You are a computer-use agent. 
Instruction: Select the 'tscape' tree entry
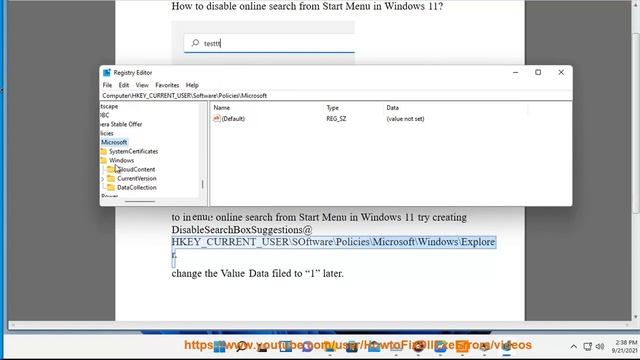click(x=109, y=106)
